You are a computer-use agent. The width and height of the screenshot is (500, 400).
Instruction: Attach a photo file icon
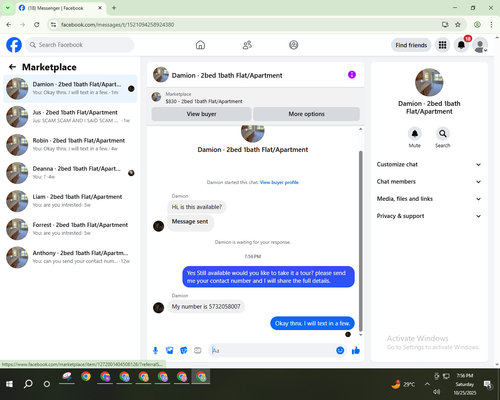tap(170, 350)
